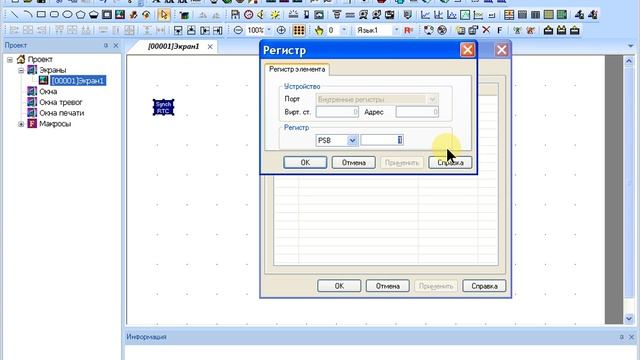Collapse the Проект root tree node
The height and width of the screenshot is (360, 640).
point(10,60)
